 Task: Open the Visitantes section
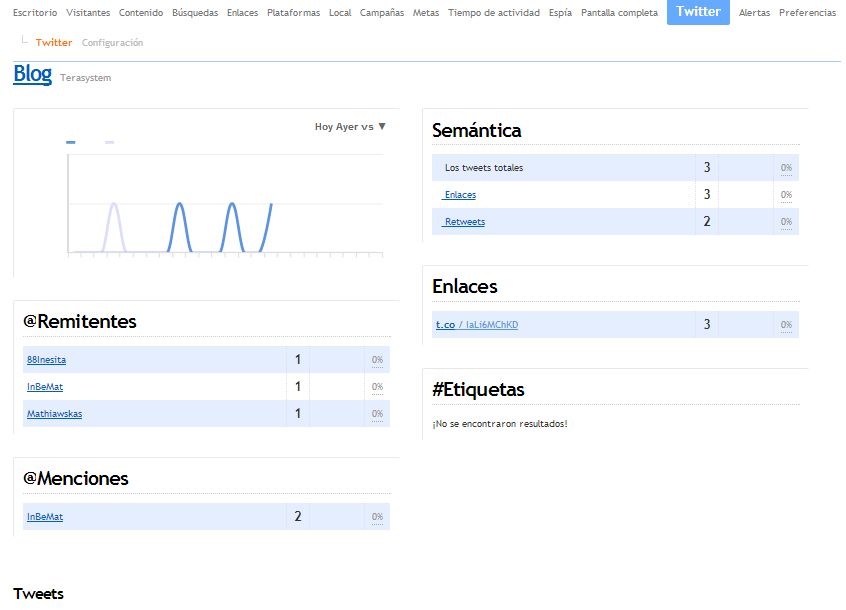[x=88, y=13]
